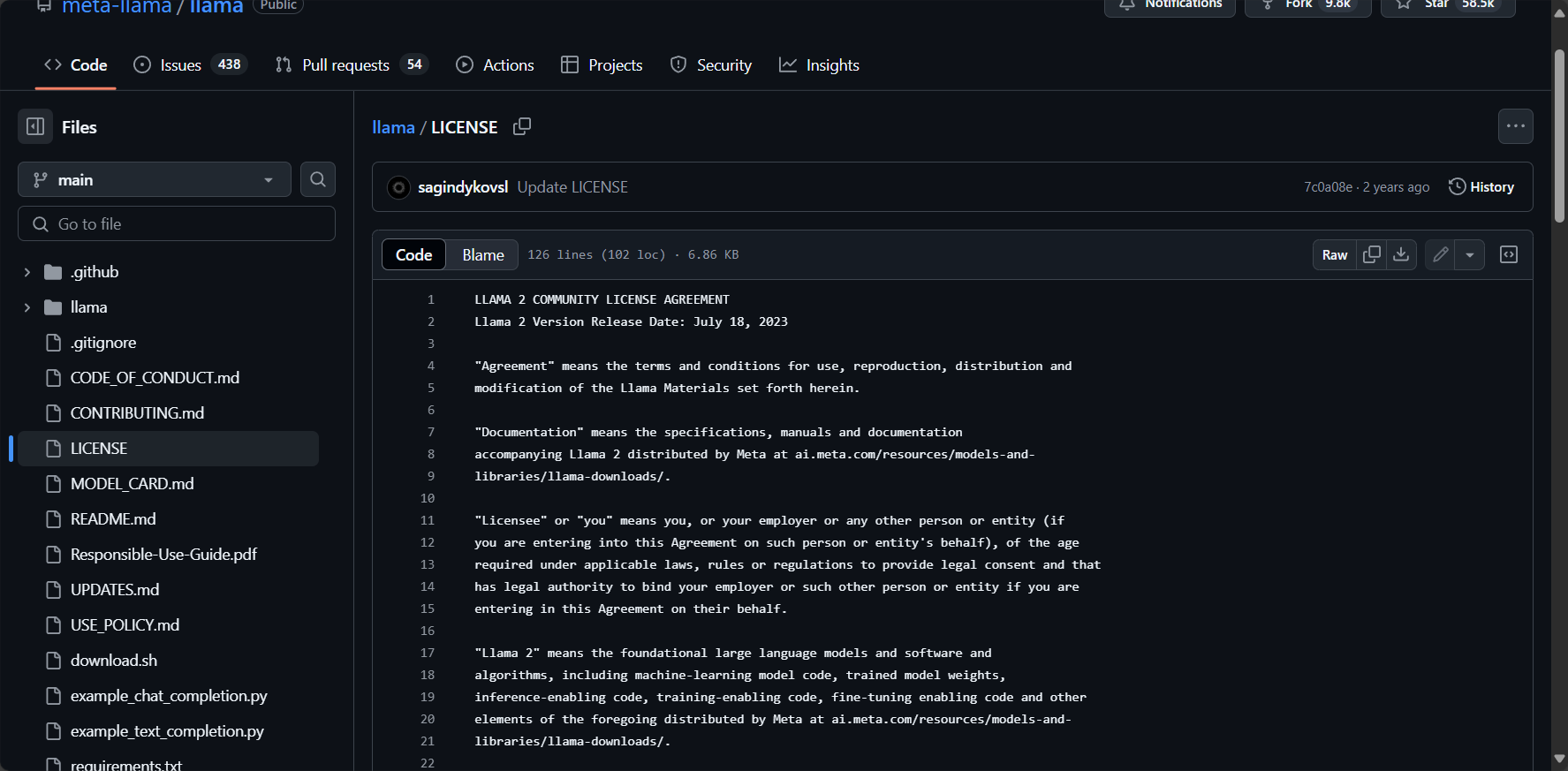Image resolution: width=1568 pixels, height=771 pixels.
Task: Click line number 4
Action: coord(430,366)
